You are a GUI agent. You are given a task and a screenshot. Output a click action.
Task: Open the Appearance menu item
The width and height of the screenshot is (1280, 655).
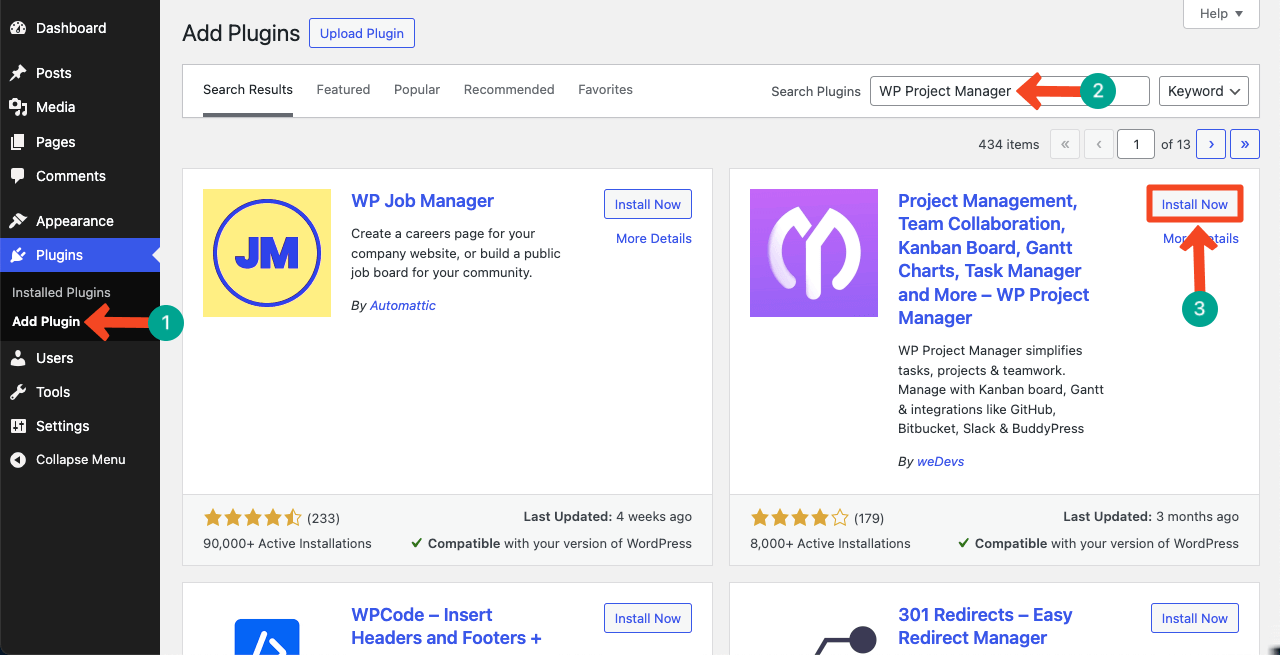point(80,221)
